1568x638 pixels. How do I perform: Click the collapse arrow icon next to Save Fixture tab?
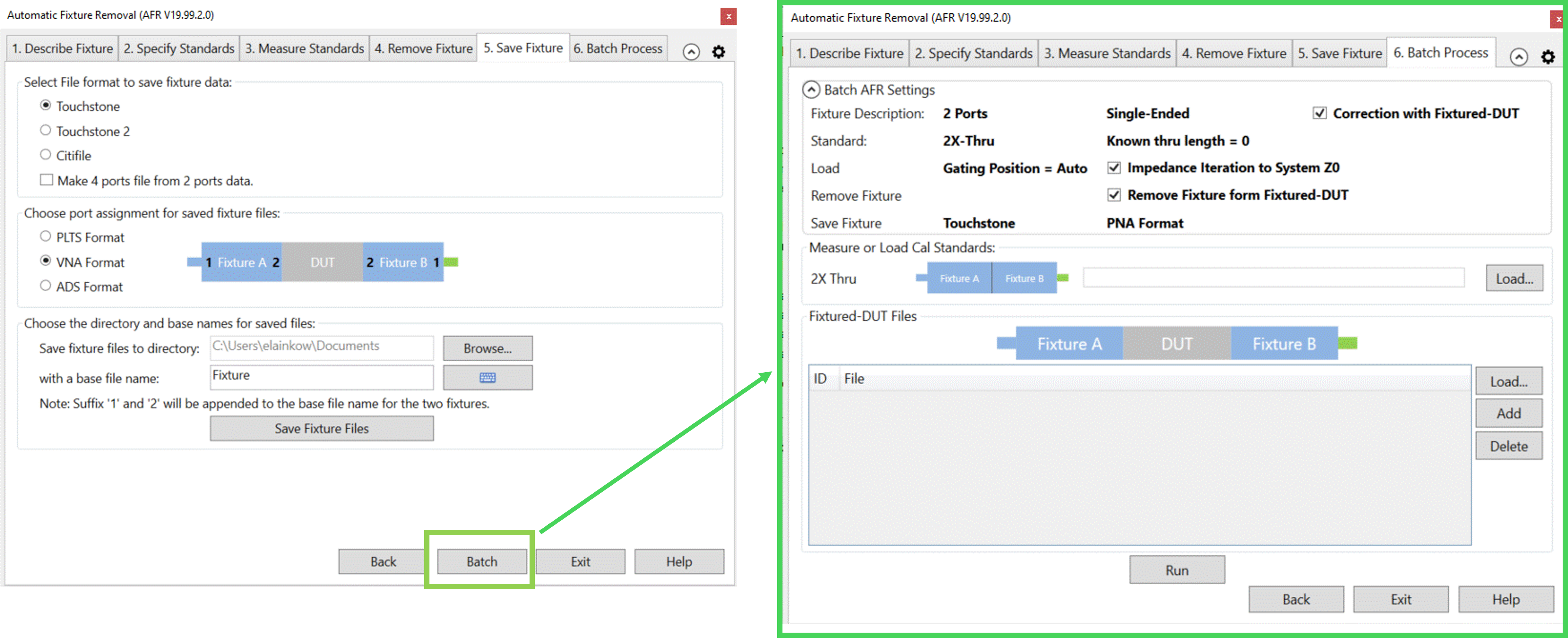691,52
